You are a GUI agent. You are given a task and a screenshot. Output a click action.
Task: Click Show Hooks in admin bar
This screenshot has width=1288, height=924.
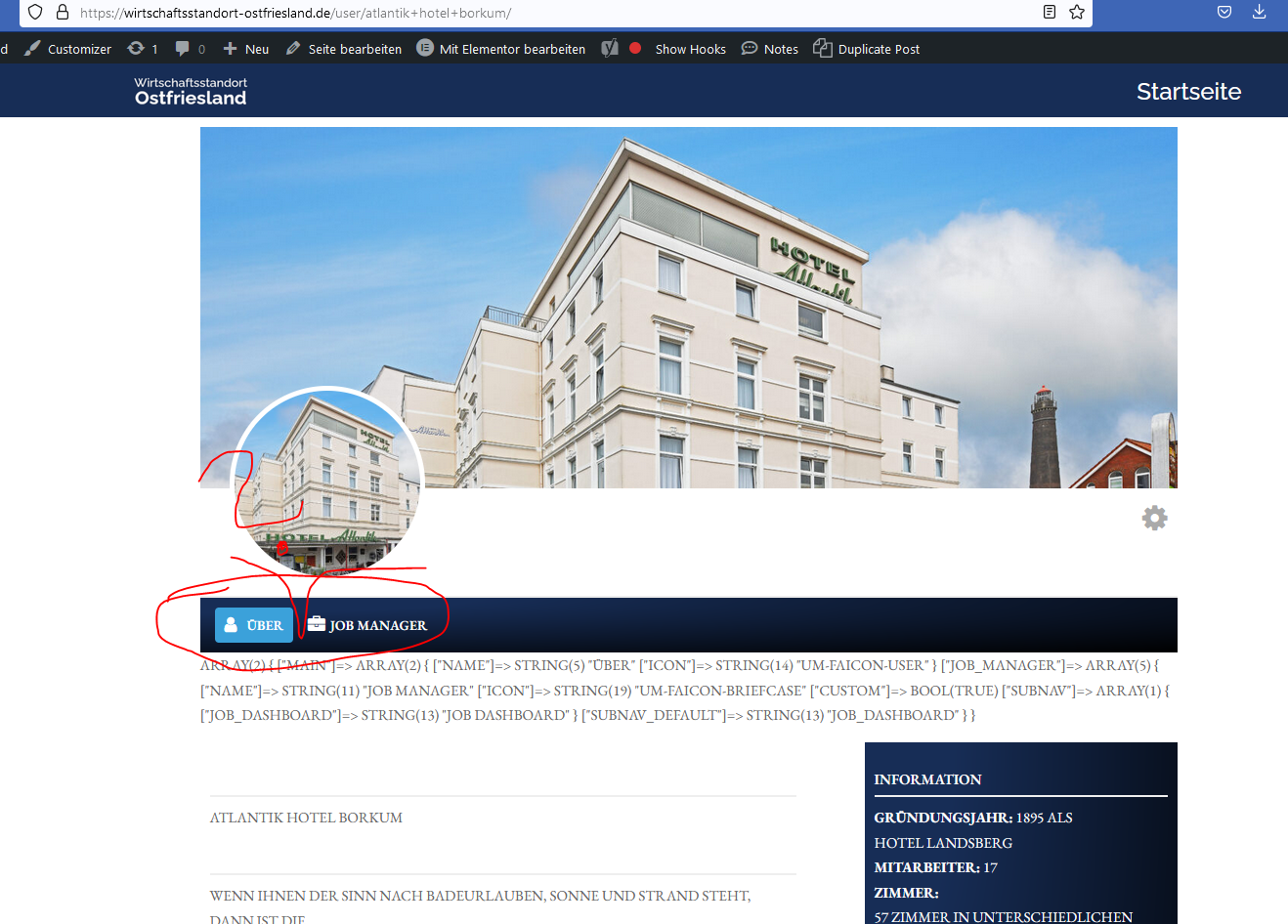691,49
